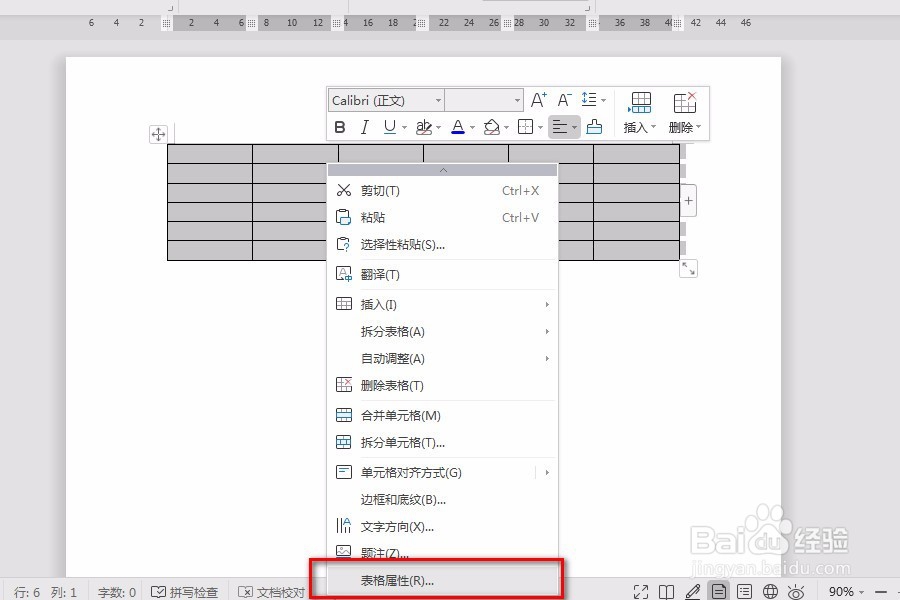Open font color dropdown arrow

pos(472,127)
